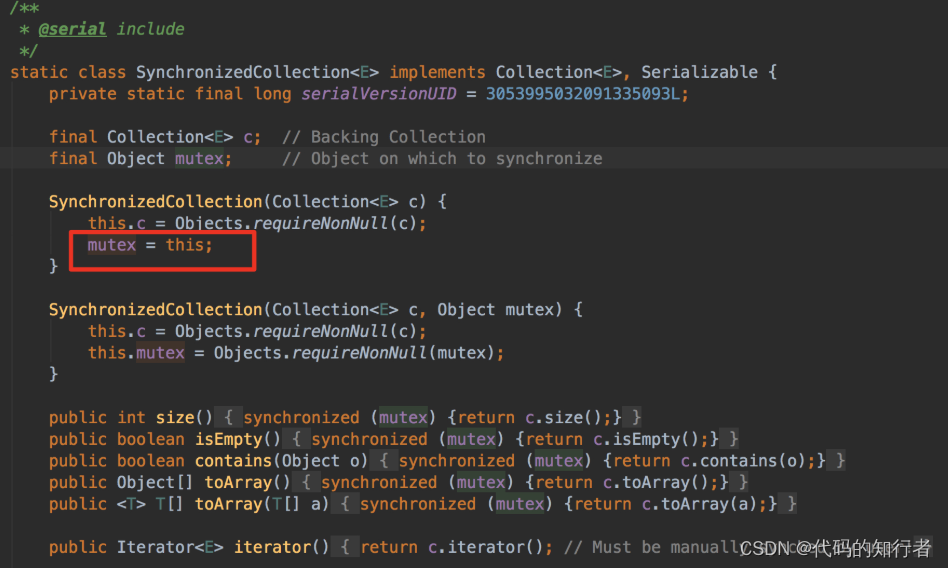Click the @serial Javadoc tag
This screenshot has width=948, height=568.
point(72,29)
